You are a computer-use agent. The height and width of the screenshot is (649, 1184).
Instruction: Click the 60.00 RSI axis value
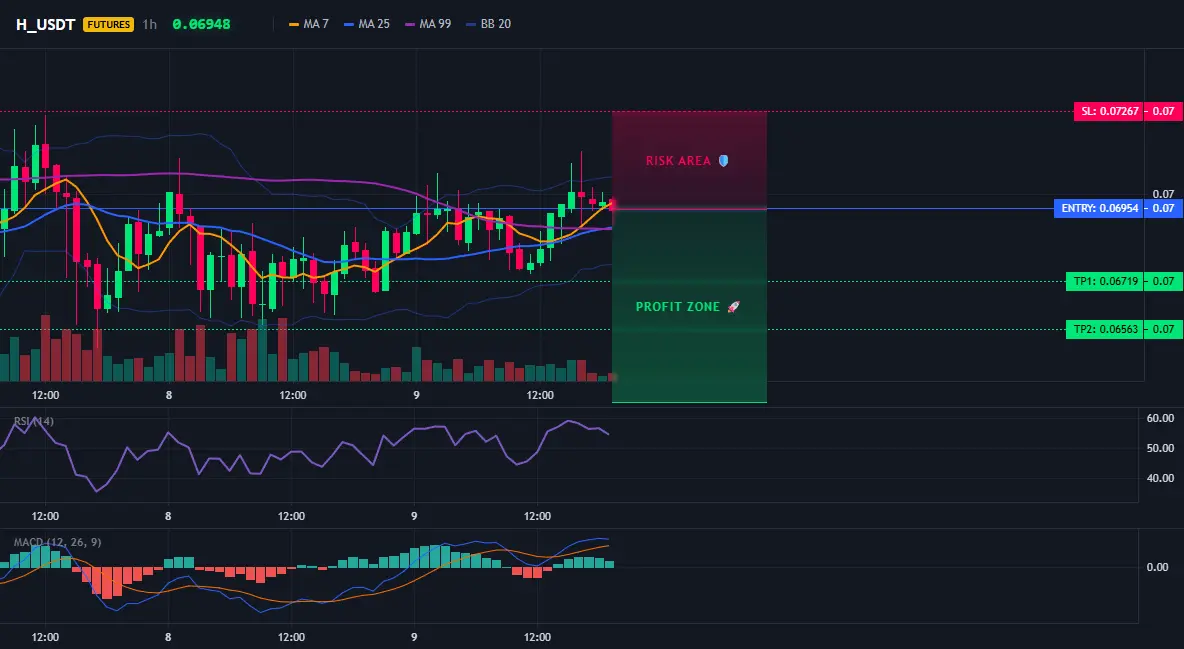click(1160, 418)
